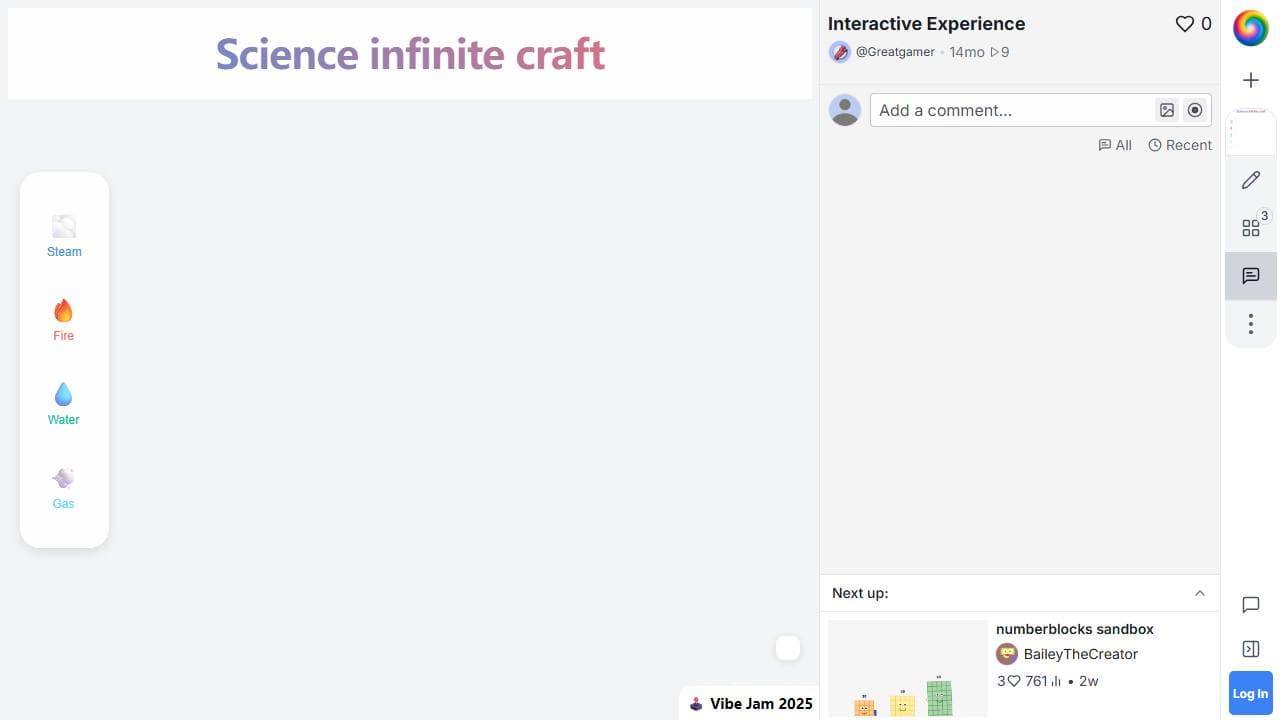Open the three-dot more options menu
1280x720 pixels.
pos(1251,324)
